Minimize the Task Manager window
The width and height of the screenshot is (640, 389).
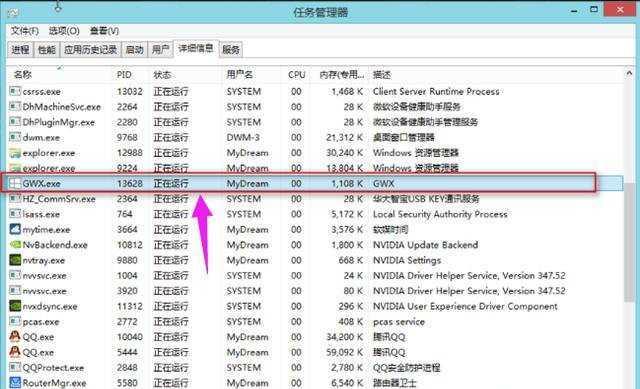click(x=574, y=11)
